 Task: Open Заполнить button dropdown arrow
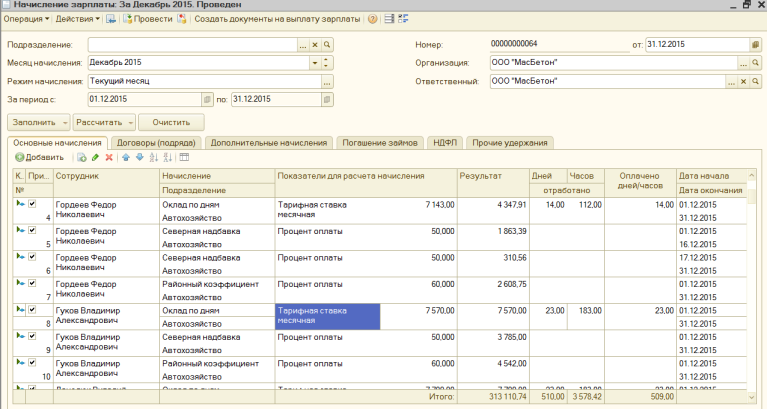pos(65,123)
